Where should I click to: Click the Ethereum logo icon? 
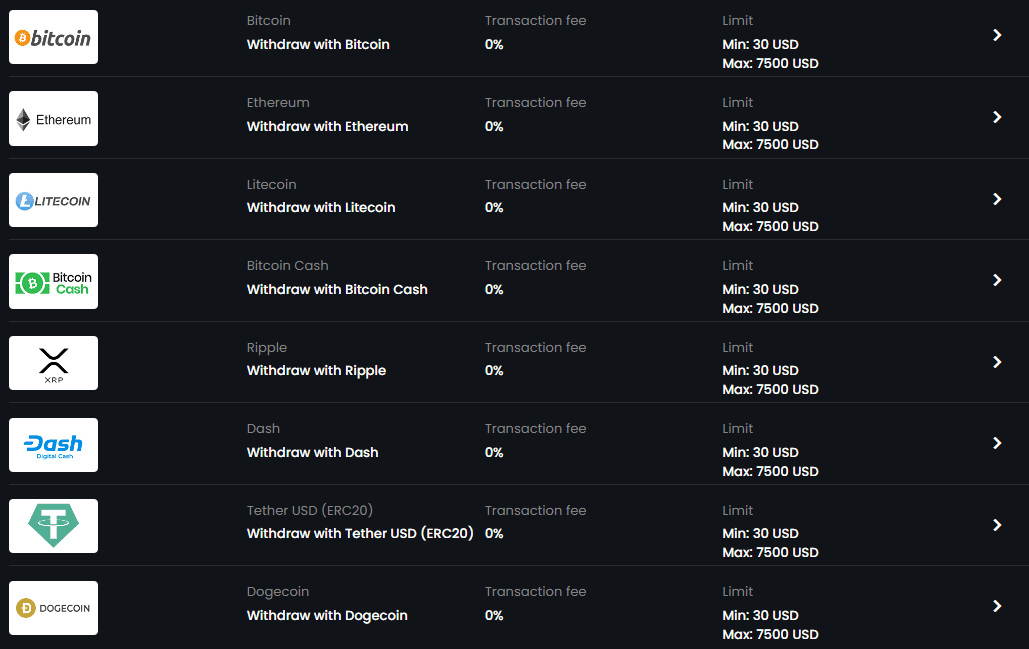coord(53,119)
